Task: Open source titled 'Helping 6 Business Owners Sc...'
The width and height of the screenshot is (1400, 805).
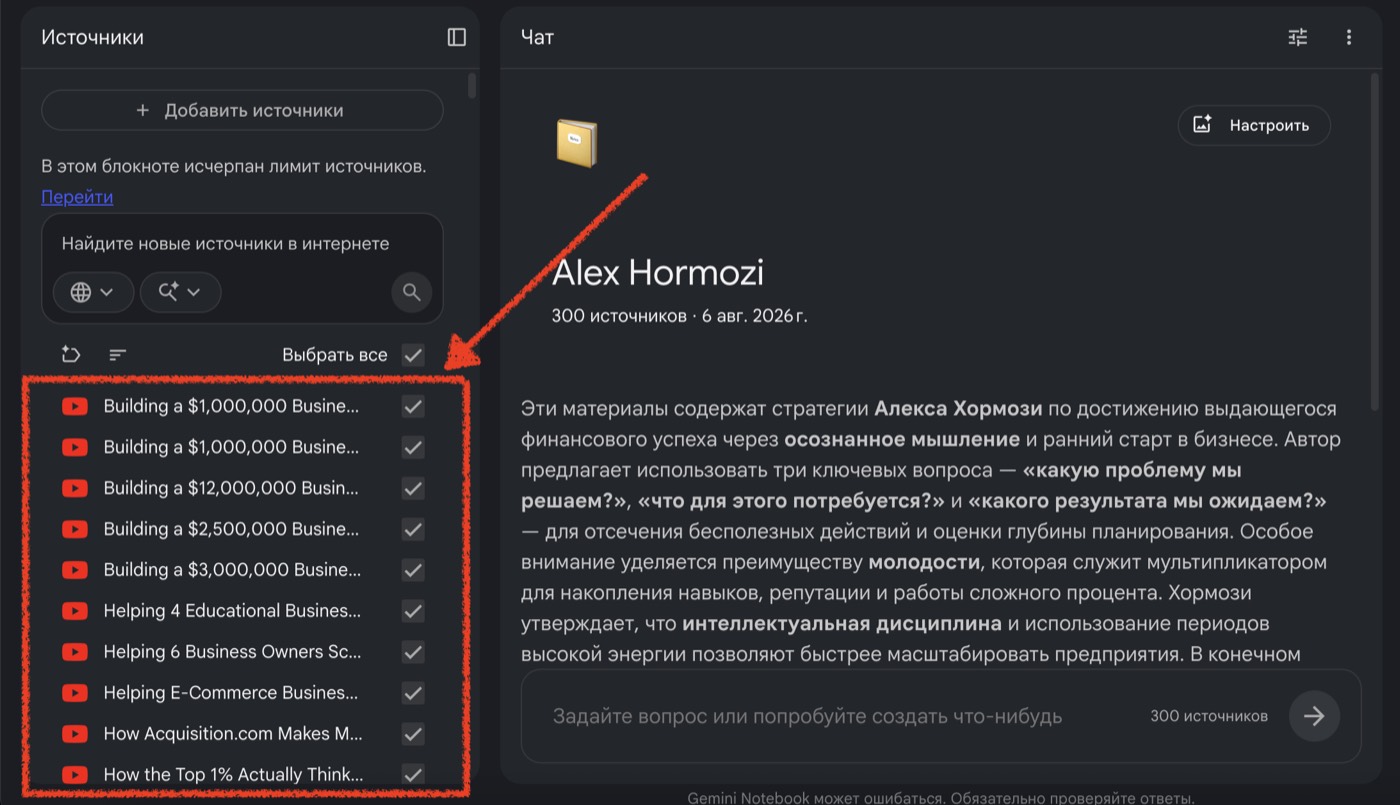Action: click(x=232, y=652)
